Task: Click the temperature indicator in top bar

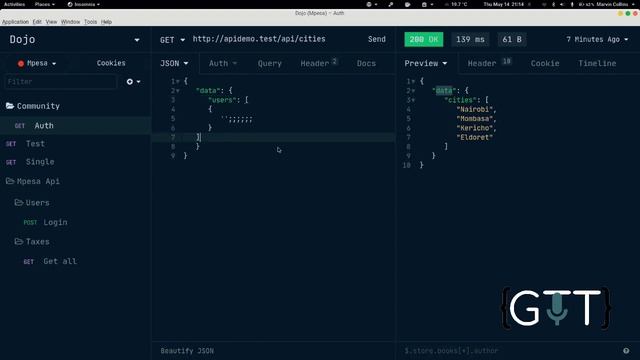Action: (456, 4)
